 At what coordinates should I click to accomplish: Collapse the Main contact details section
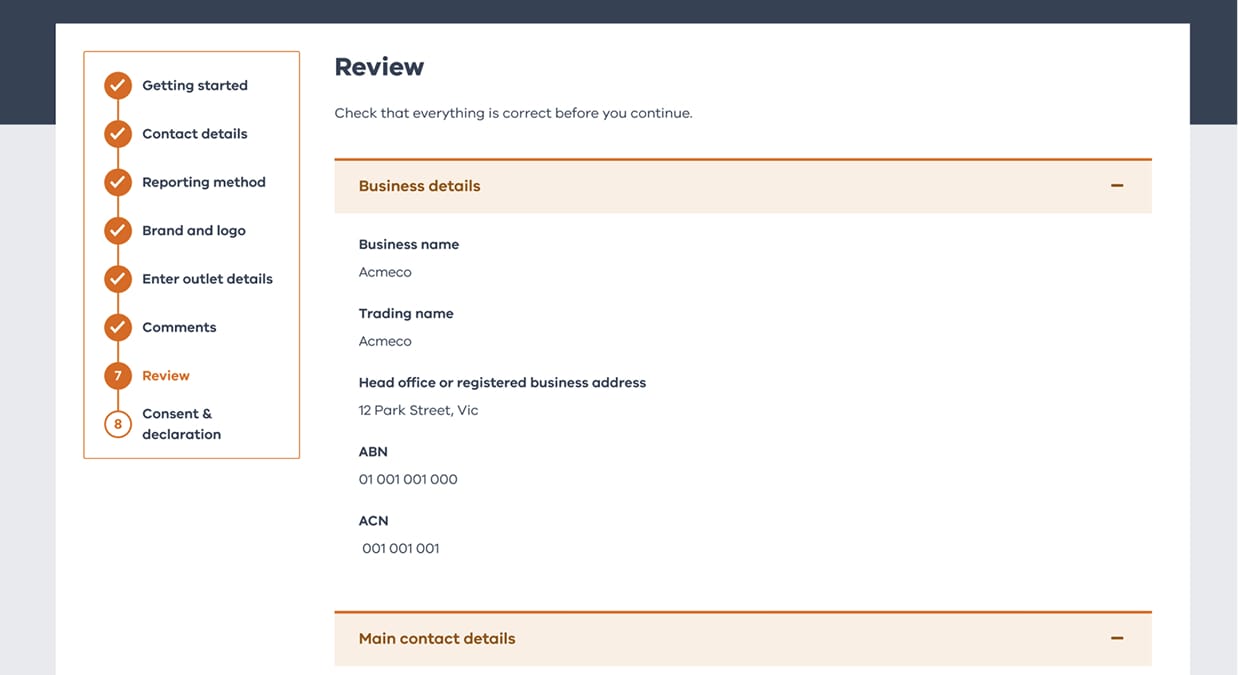pos(1117,639)
